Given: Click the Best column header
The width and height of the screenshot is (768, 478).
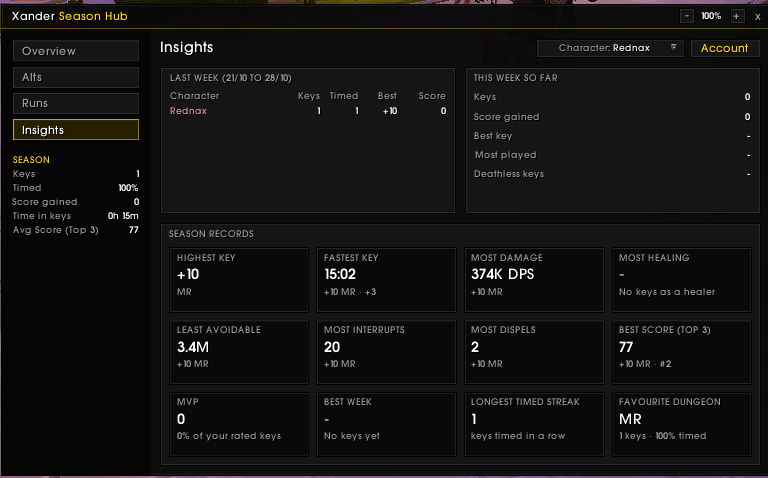Looking at the screenshot, I should click(387, 96).
